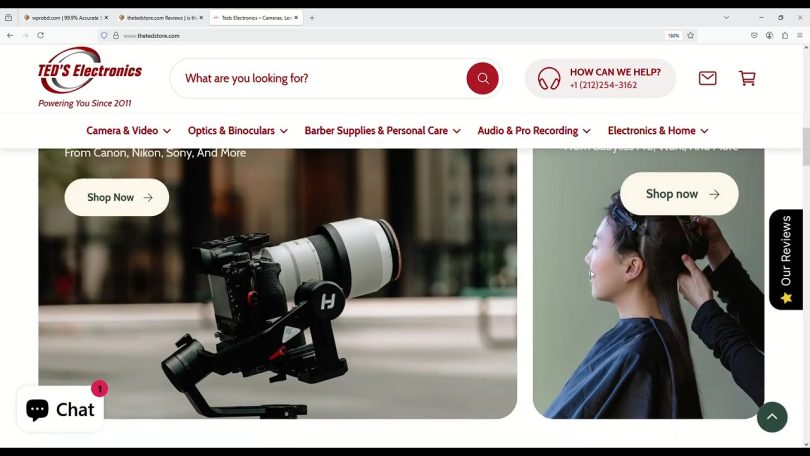Click the 180% zoom level indicator
The width and height of the screenshot is (810, 456).
pos(673,36)
